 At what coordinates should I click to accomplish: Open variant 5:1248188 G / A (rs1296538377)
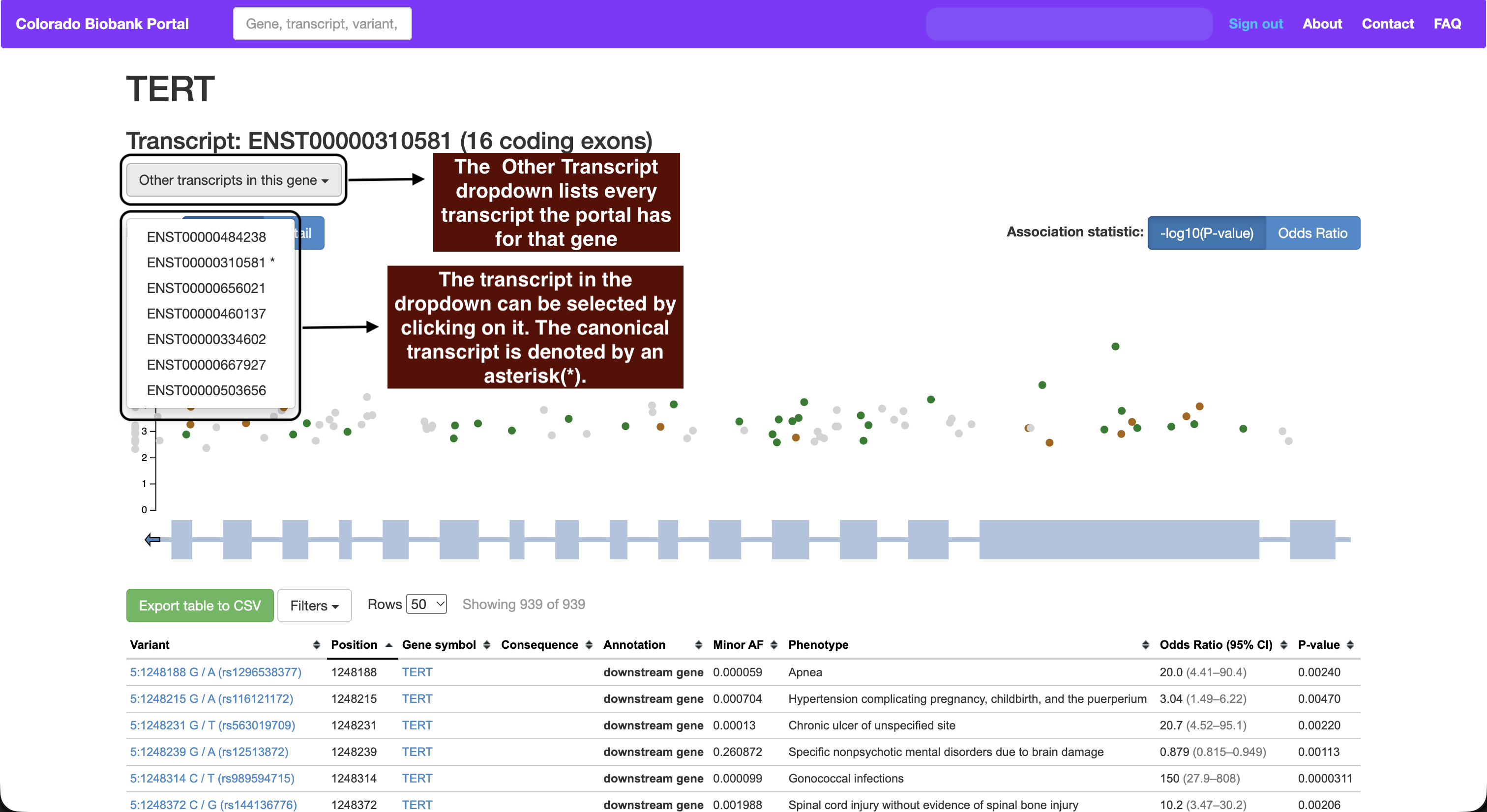click(x=215, y=672)
